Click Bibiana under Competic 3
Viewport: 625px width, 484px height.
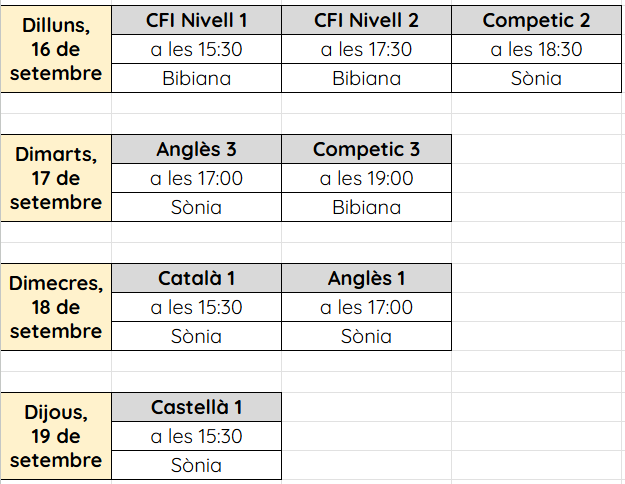366,207
